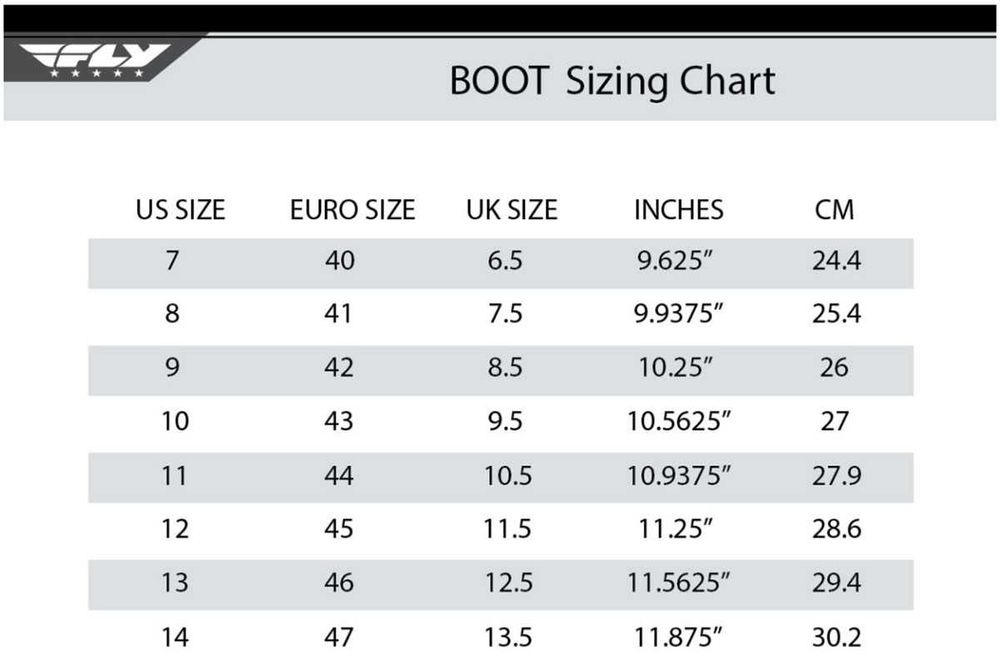Select UK size 13.5 cell

508,636
